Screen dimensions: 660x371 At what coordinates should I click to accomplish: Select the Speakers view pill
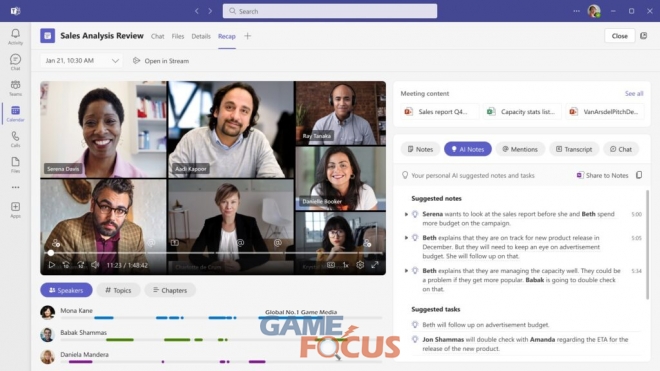66,290
